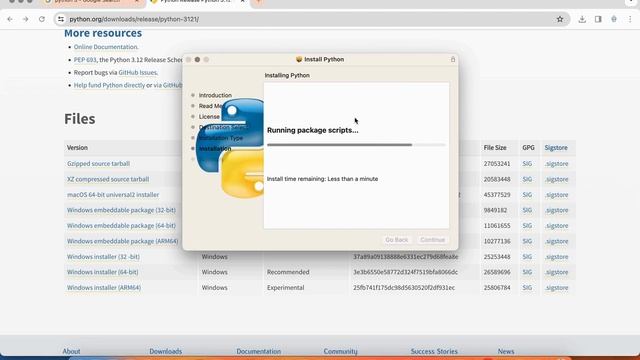Open .sigstore link for Windows installer (ARM64)
The height and width of the screenshot is (360, 640).
(x=556, y=288)
